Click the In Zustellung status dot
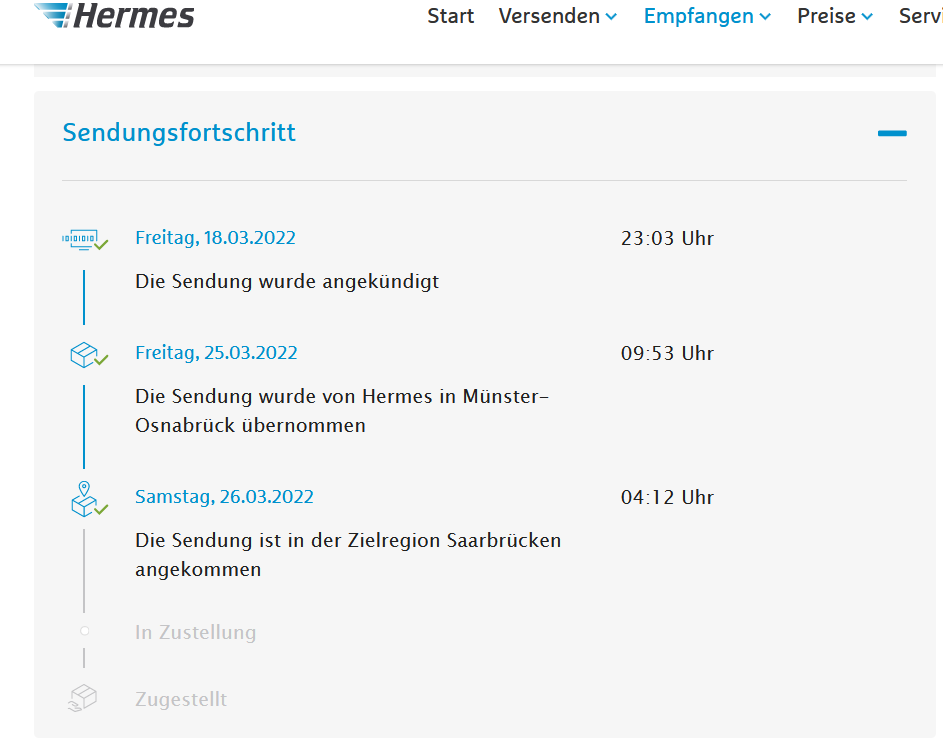943x743 pixels. click(x=84, y=631)
